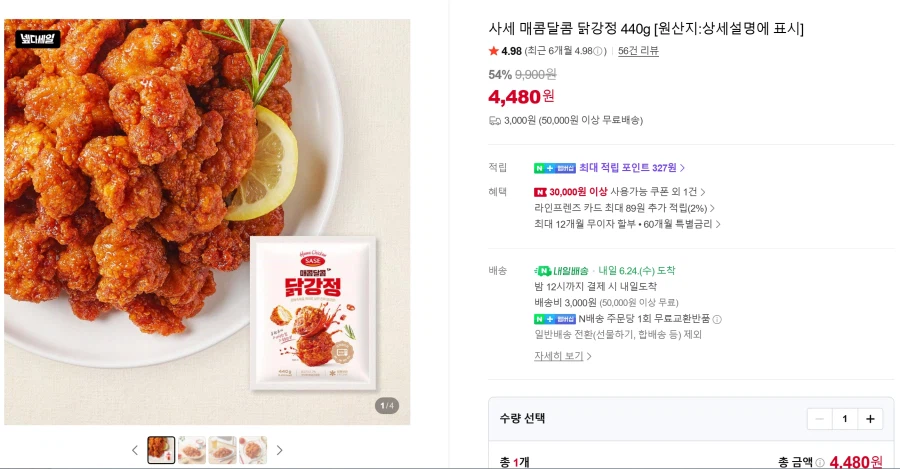This screenshot has height=469, width=900.
Task: Click the delivery truck icon by shipping fee
Action: [495, 121]
